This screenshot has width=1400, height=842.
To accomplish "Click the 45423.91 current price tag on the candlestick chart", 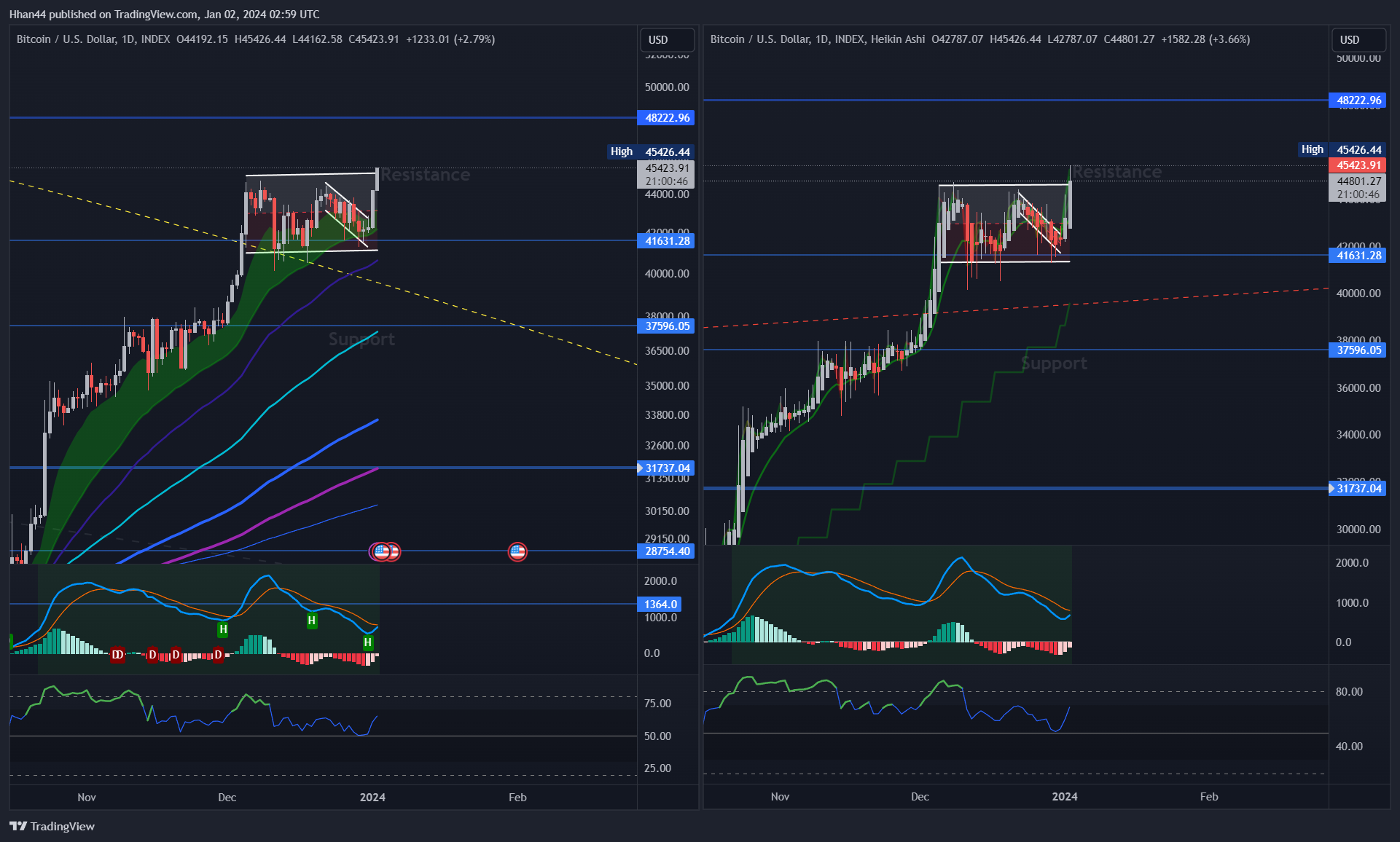I will (667, 175).
